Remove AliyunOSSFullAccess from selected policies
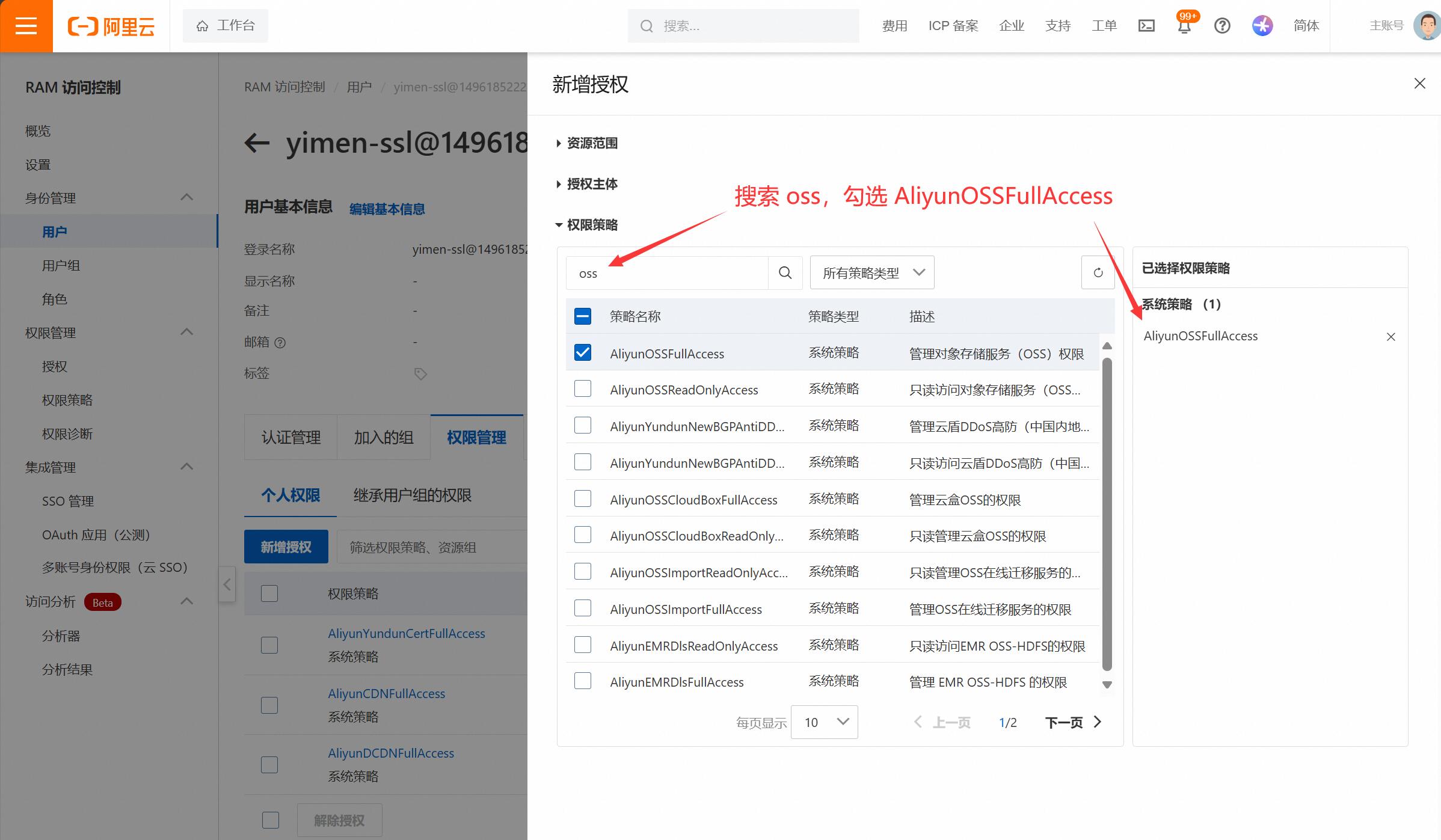This screenshot has width=1441, height=840. 1390,337
